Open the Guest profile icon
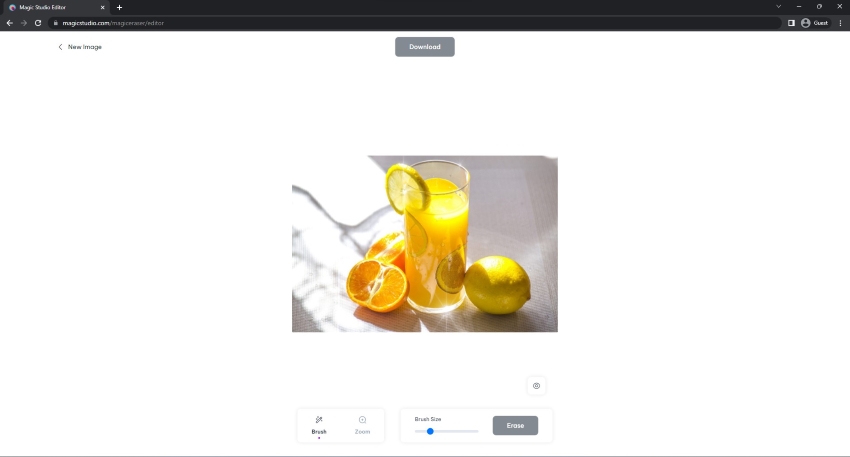The image size is (850, 457). [x=806, y=23]
